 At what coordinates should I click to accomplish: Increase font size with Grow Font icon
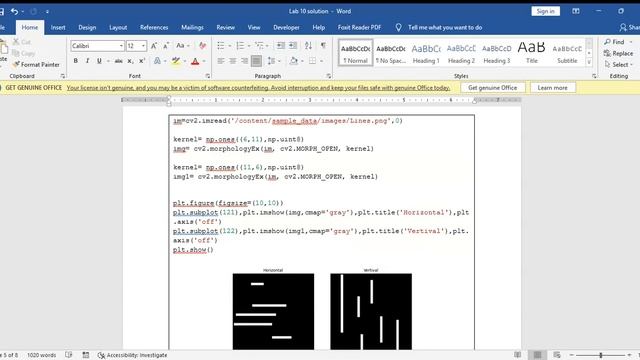(154, 46)
